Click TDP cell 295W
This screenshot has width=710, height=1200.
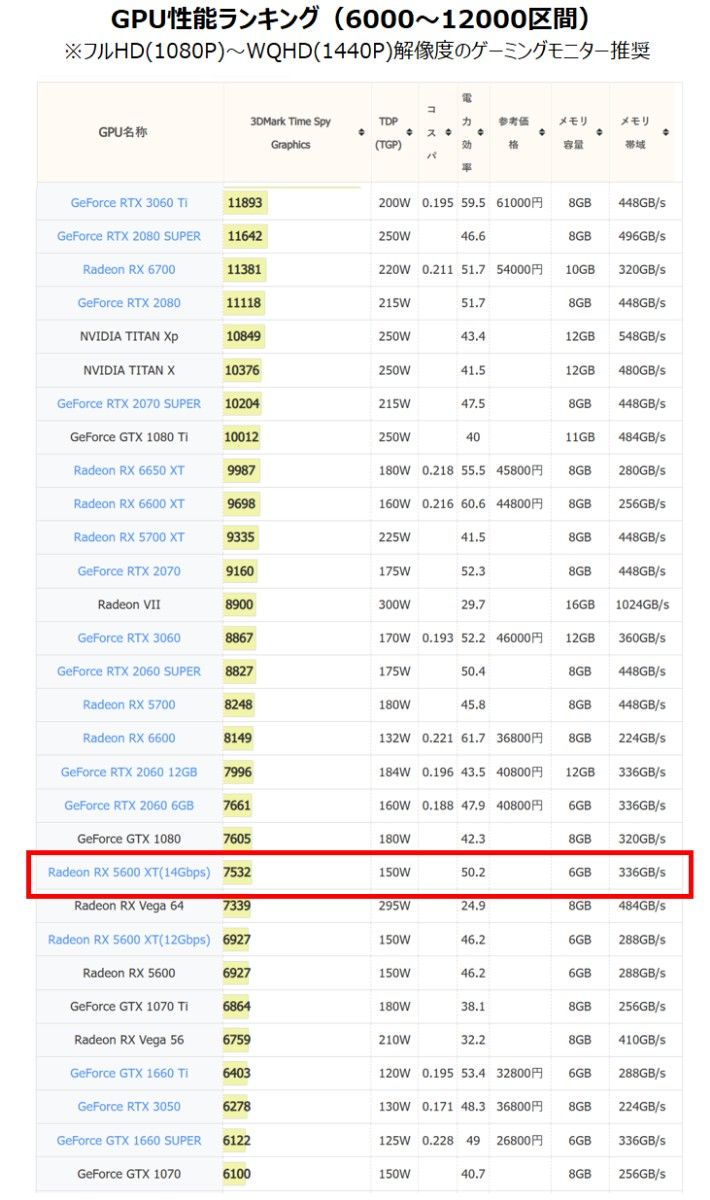(x=394, y=906)
